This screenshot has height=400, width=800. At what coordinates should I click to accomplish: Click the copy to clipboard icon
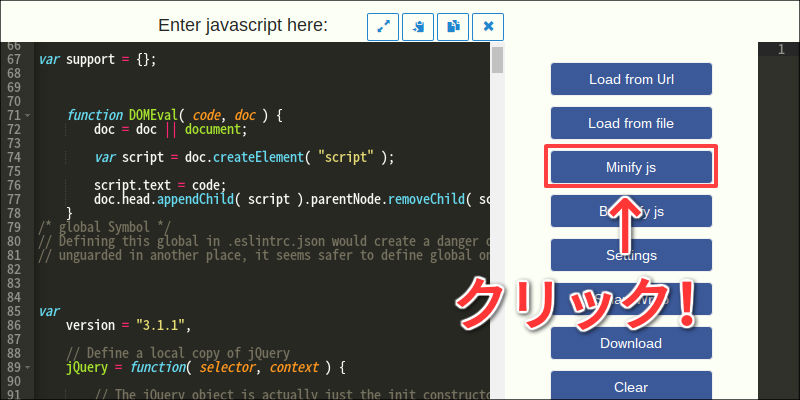[453, 27]
